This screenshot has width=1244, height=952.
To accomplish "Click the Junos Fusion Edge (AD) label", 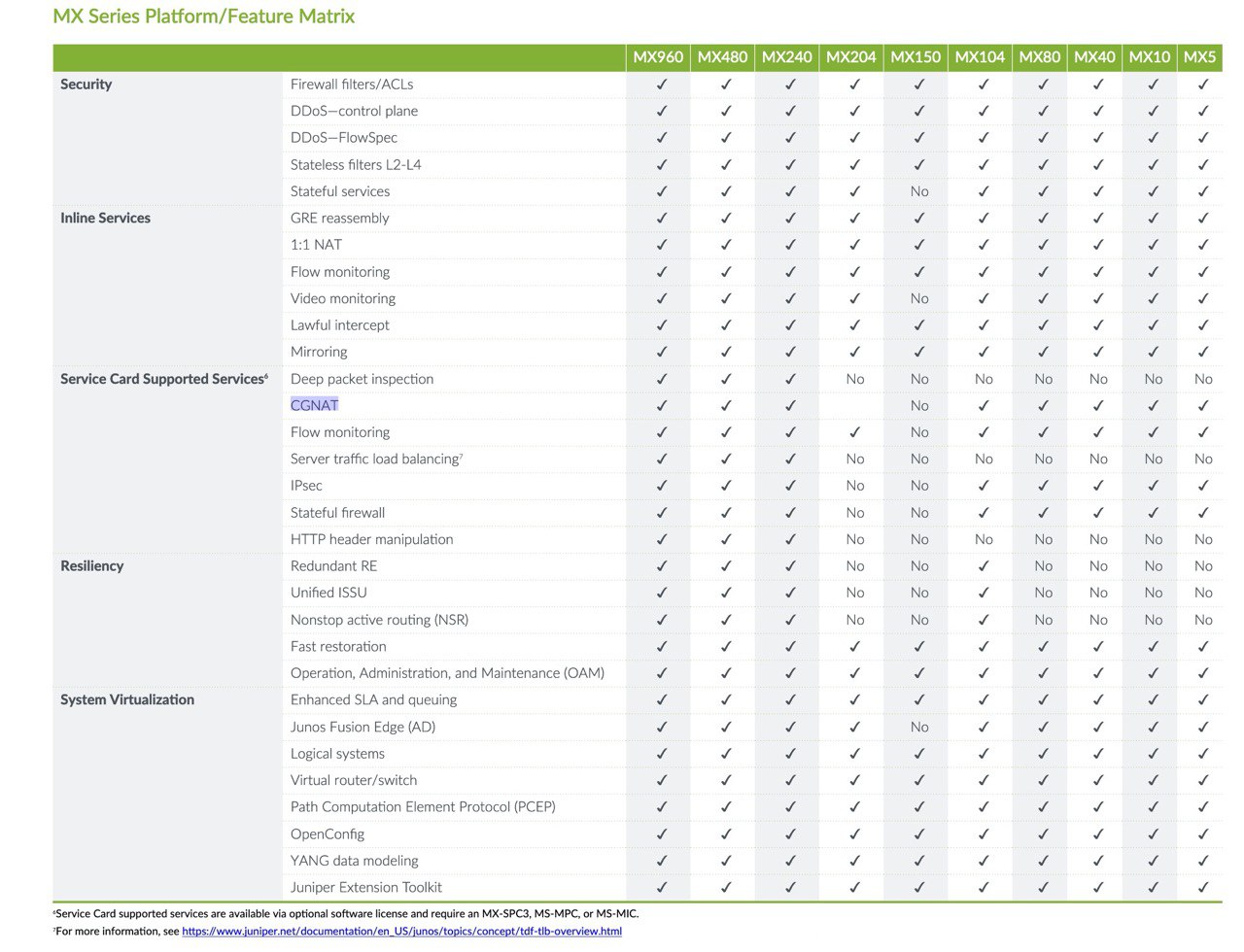I will click(x=363, y=727).
